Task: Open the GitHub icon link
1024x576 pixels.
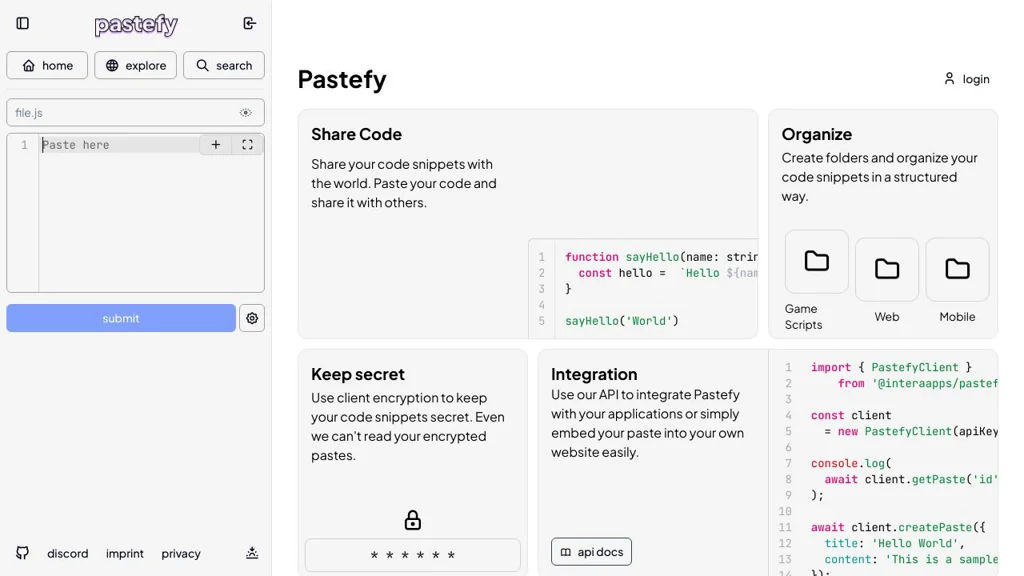Action: point(22,553)
